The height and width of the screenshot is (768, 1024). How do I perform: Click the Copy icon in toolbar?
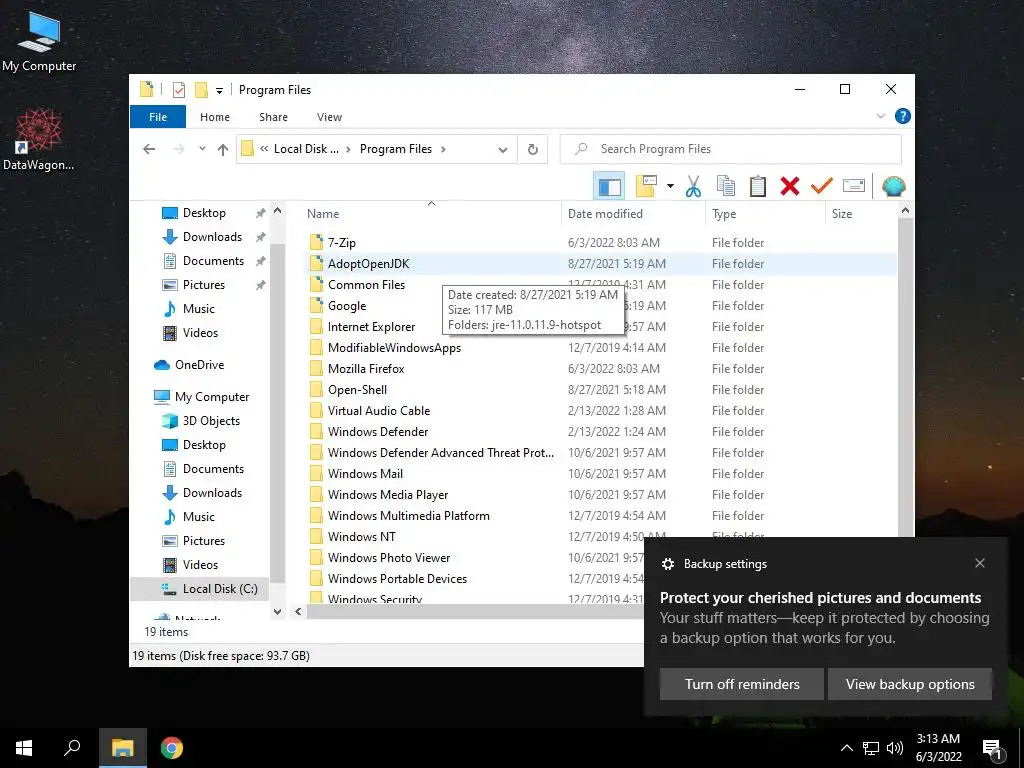point(726,186)
